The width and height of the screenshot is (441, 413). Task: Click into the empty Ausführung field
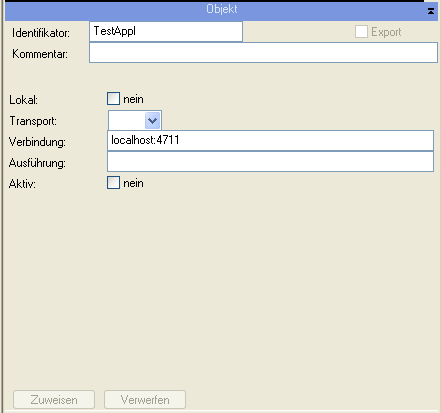tap(270, 162)
